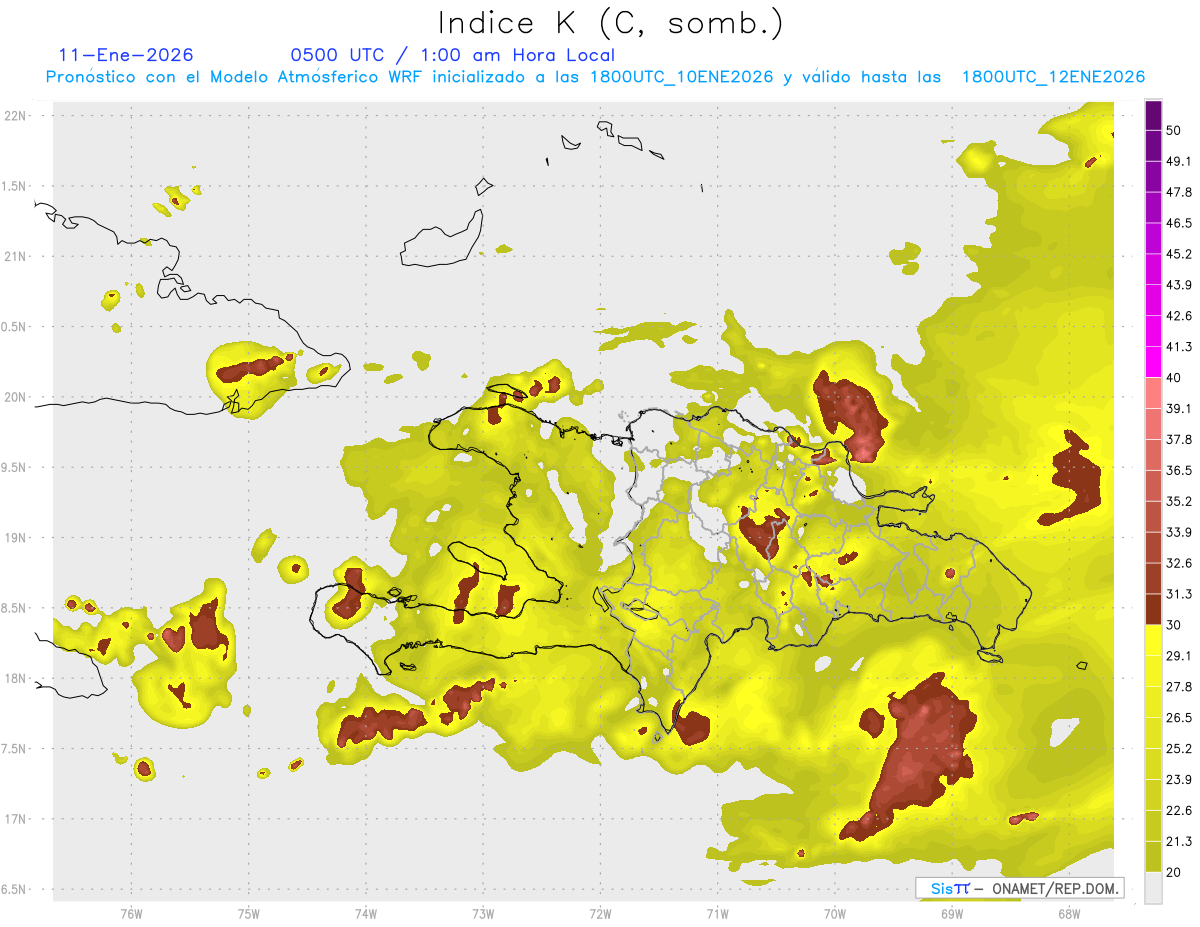
Task: Click the colorbar value '27.8'
Action: (x=1179, y=687)
